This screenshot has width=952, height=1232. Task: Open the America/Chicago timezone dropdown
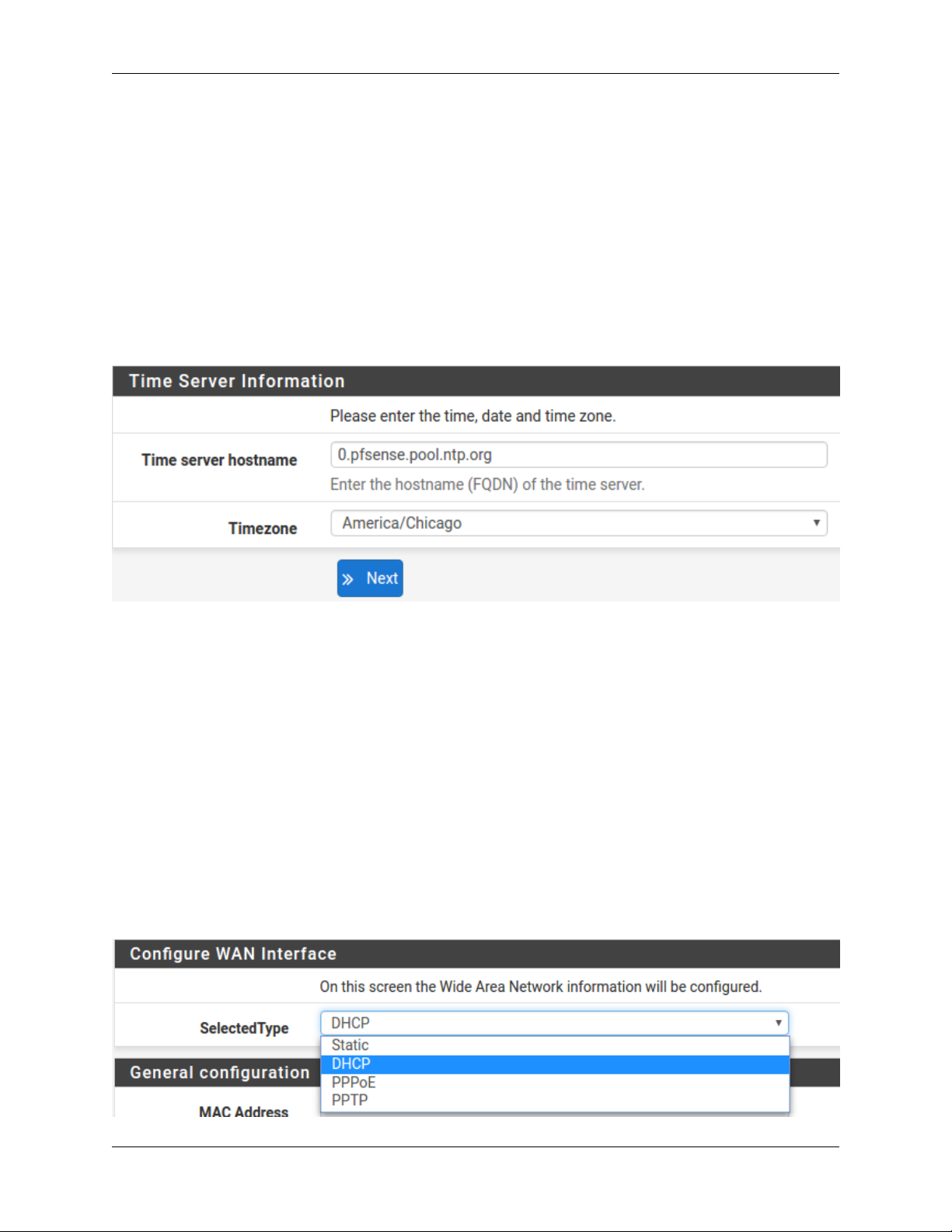579,523
